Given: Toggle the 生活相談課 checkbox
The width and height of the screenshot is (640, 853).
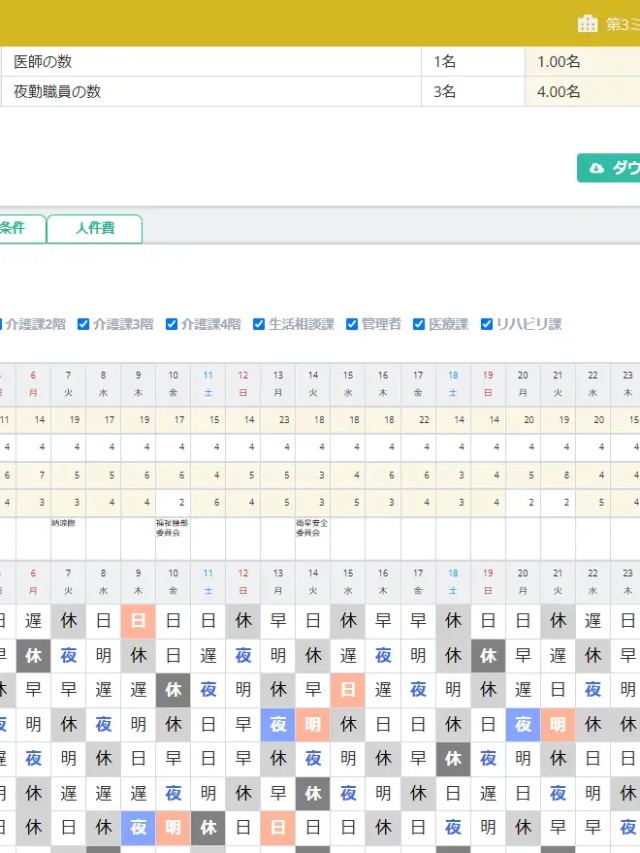Looking at the screenshot, I should click(x=259, y=324).
